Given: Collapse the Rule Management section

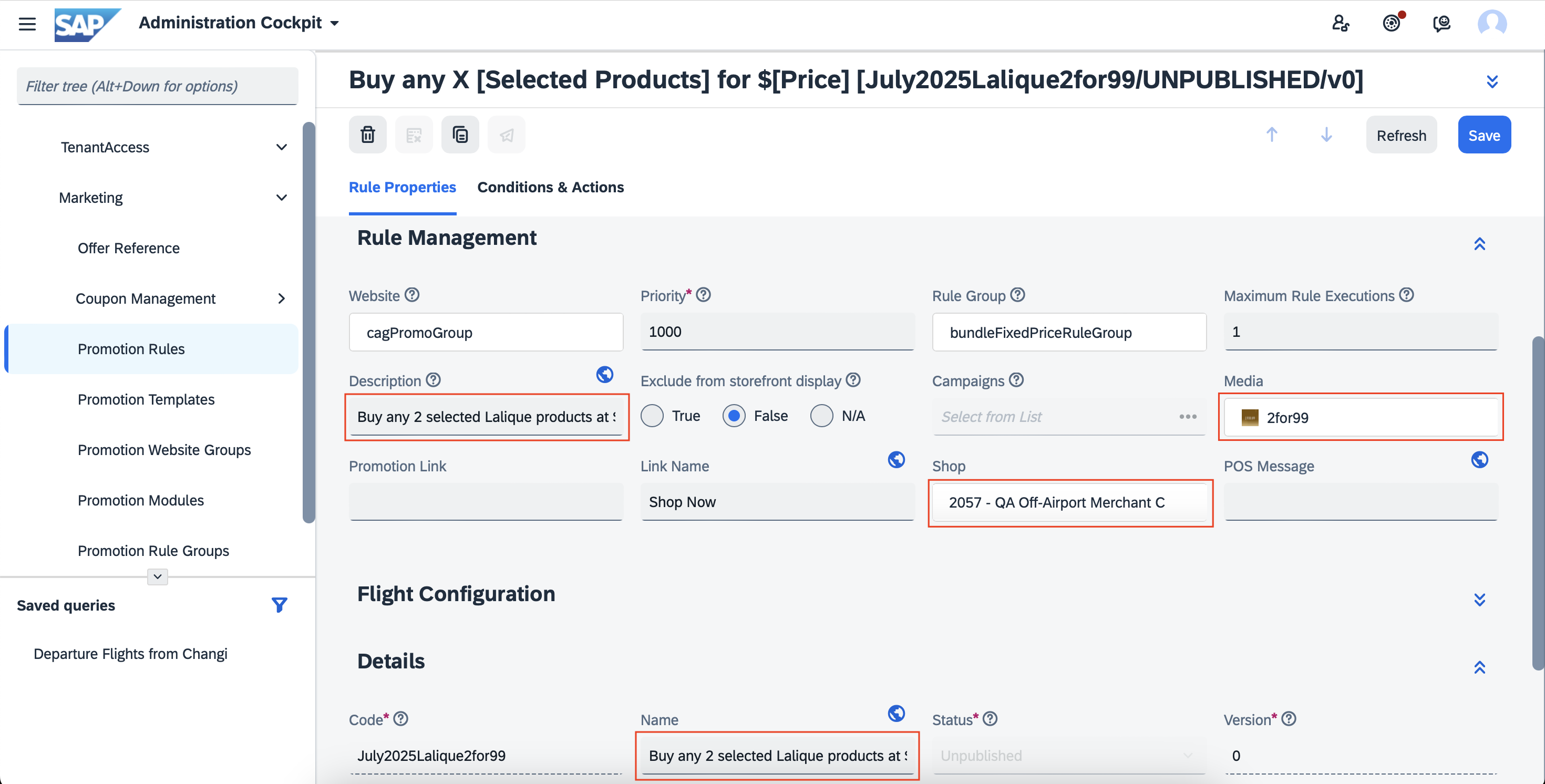Looking at the screenshot, I should click(x=1480, y=244).
